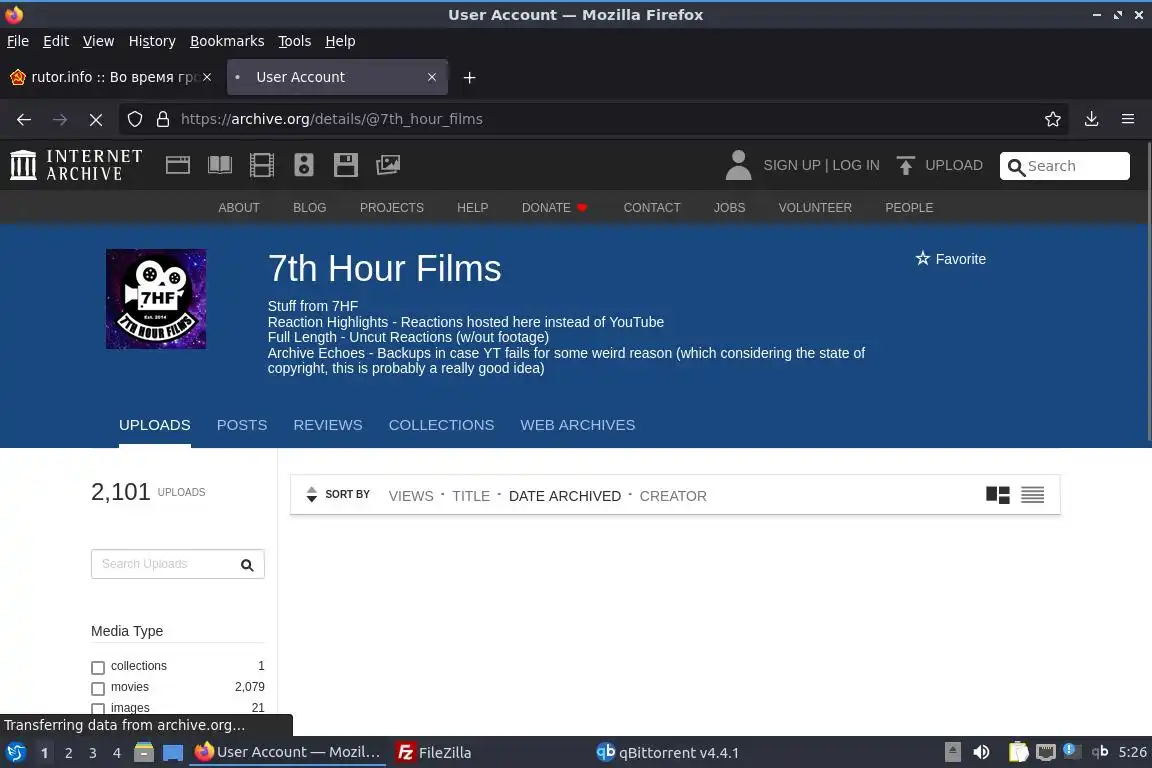The width and height of the screenshot is (1152, 768).
Task: Sort uploads by CREATOR
Action: pos(673,496)
